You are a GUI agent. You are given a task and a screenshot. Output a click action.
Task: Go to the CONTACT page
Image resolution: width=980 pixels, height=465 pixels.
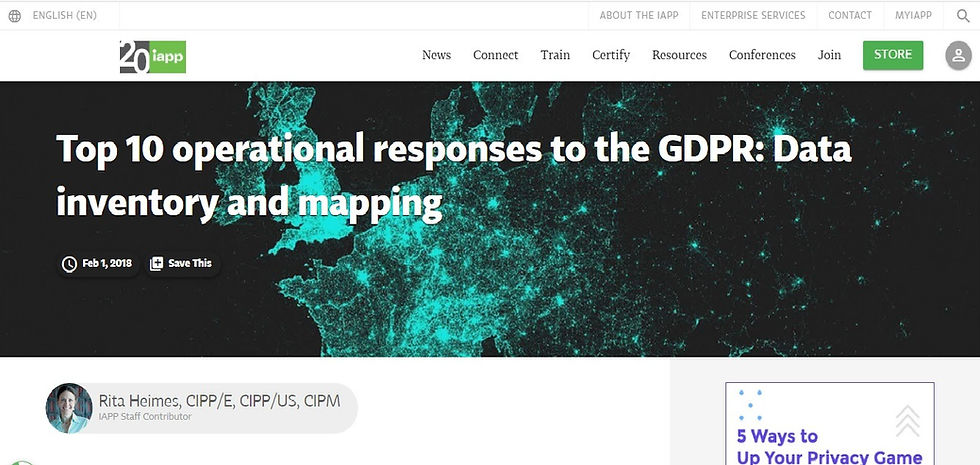pyautogui.click(x=850, y=16)
